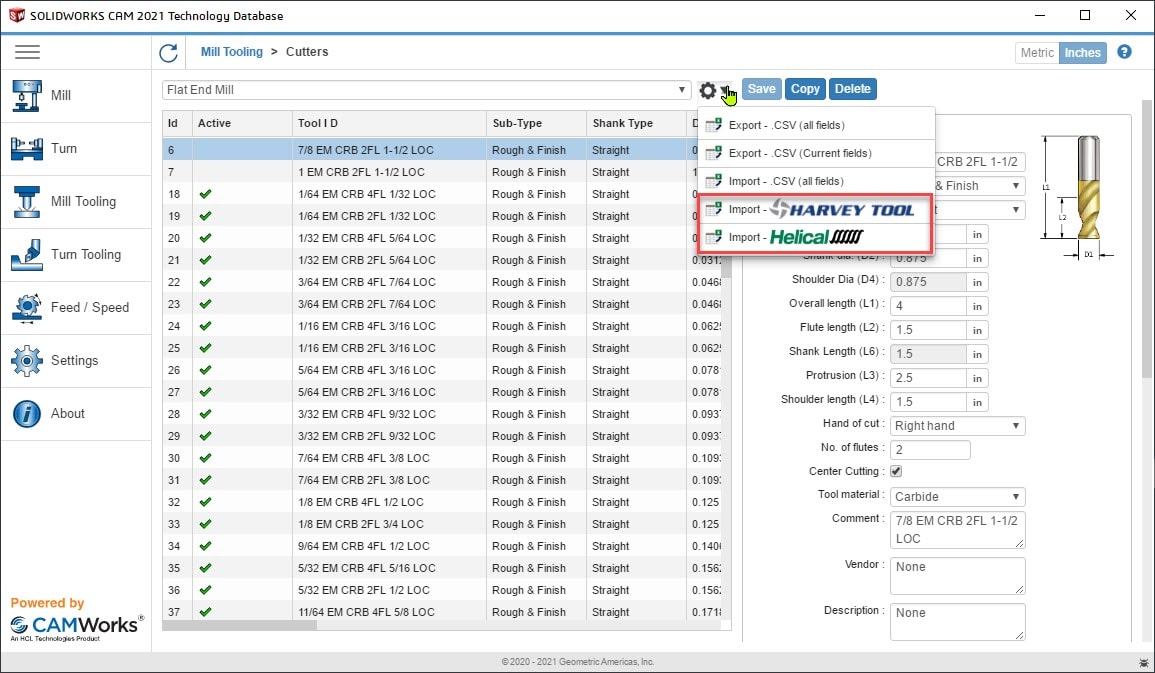This screenshot has height=673, width=1155.
Task: Open the Flat End Mill cutter type dropdown
Action: point(426,90)
